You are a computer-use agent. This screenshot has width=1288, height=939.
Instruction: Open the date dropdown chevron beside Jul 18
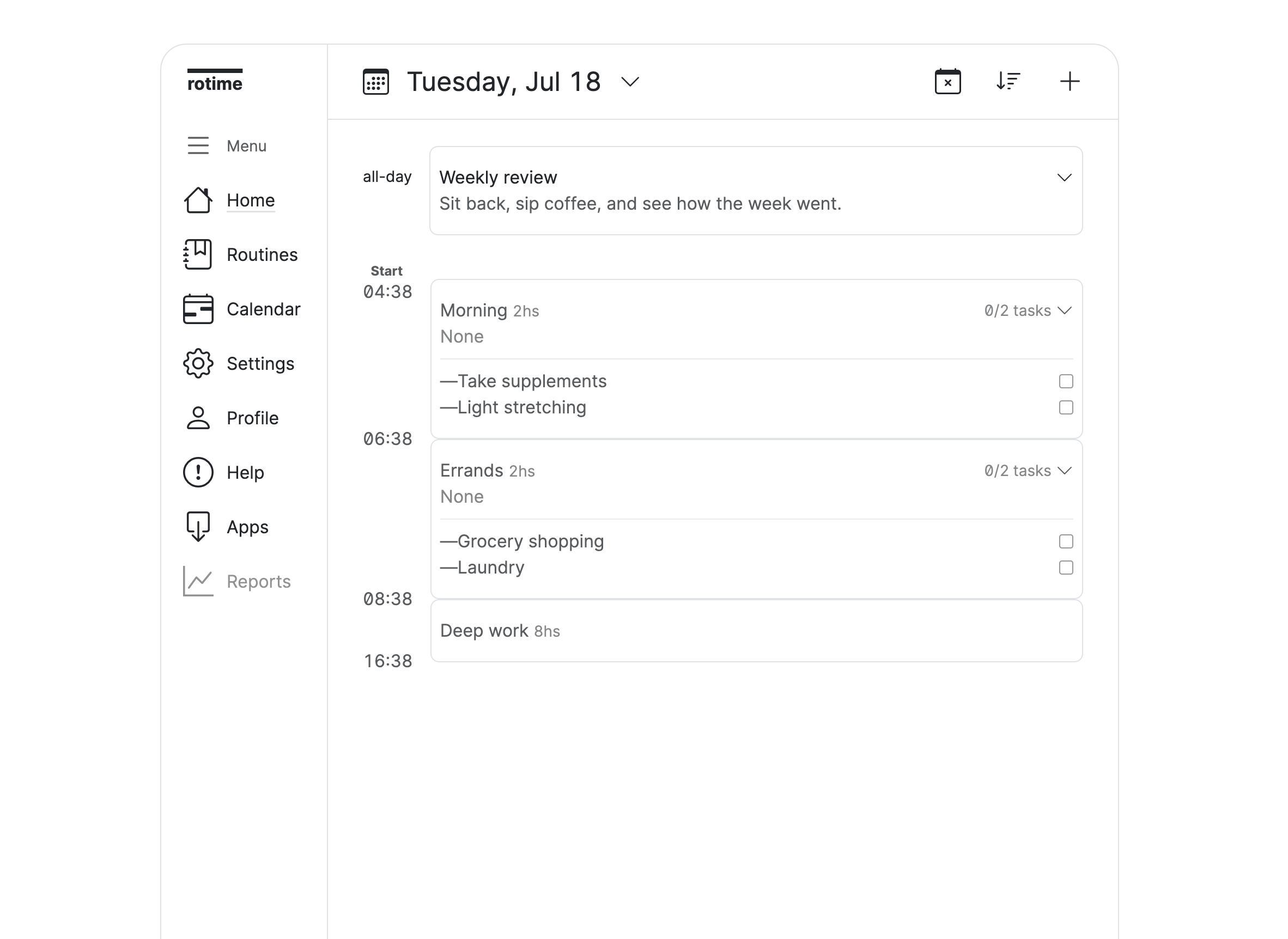tap(630, 82)
